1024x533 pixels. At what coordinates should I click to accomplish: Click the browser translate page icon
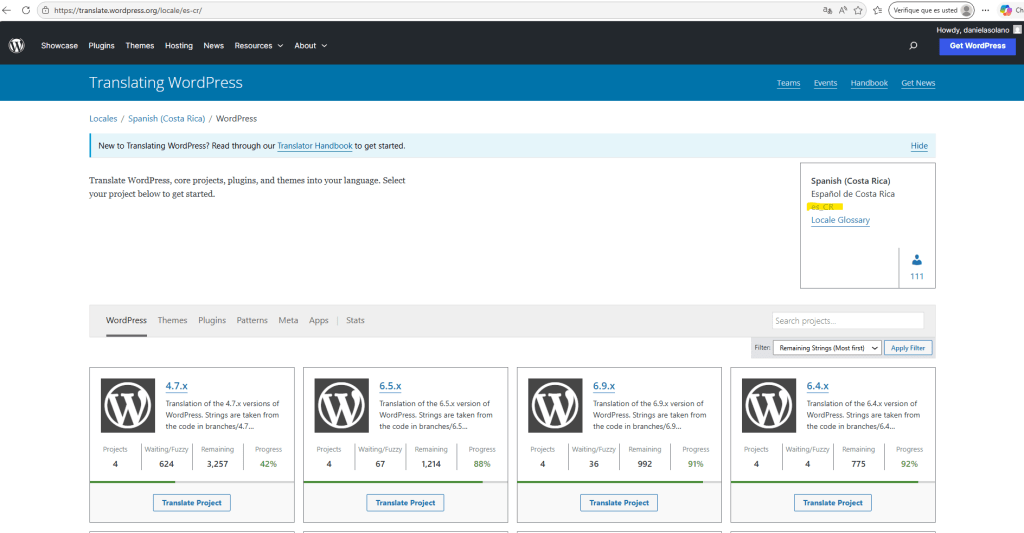pyautogui.click(x=827, y=10)
